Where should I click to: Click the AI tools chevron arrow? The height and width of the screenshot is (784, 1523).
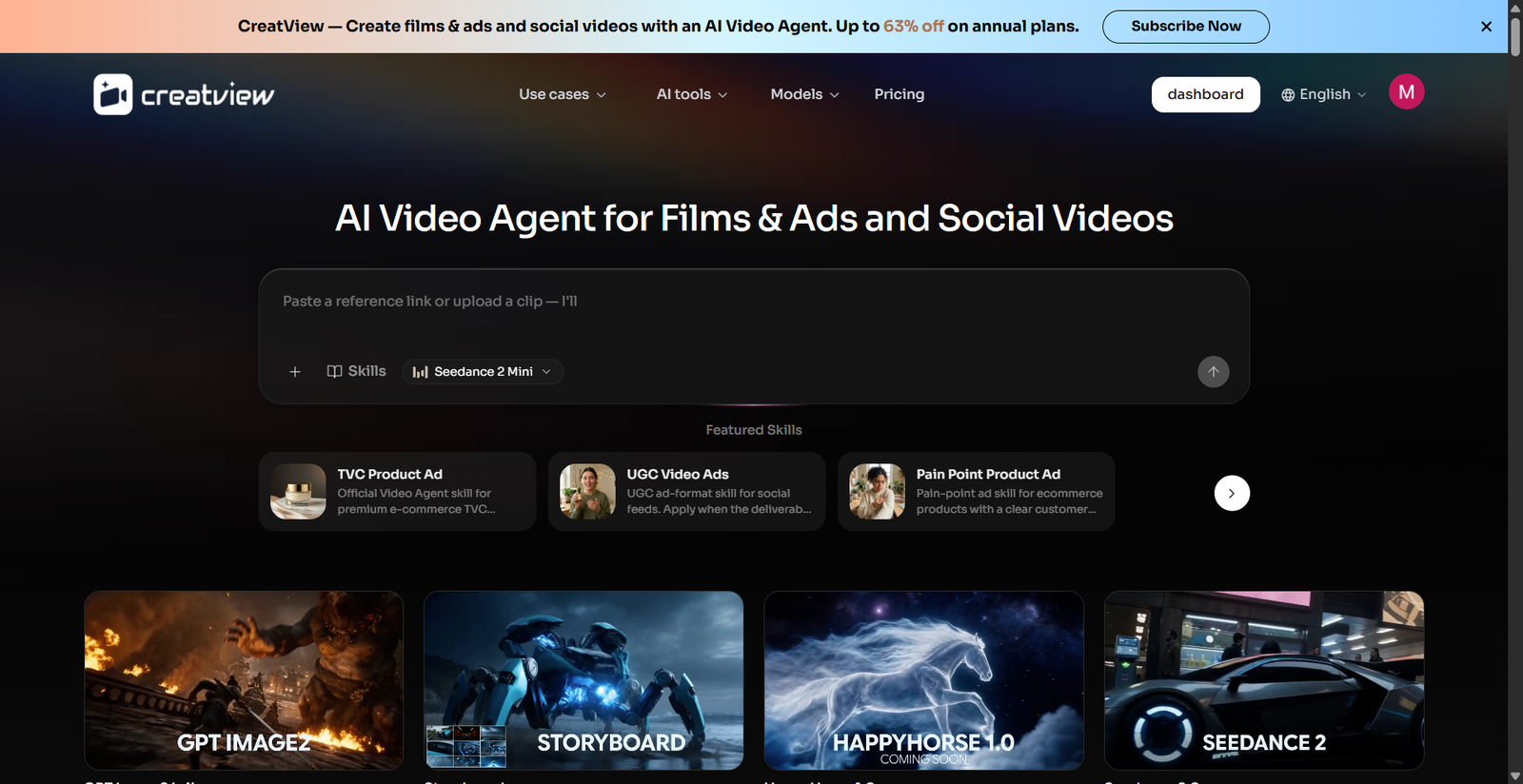click(722, 95)
